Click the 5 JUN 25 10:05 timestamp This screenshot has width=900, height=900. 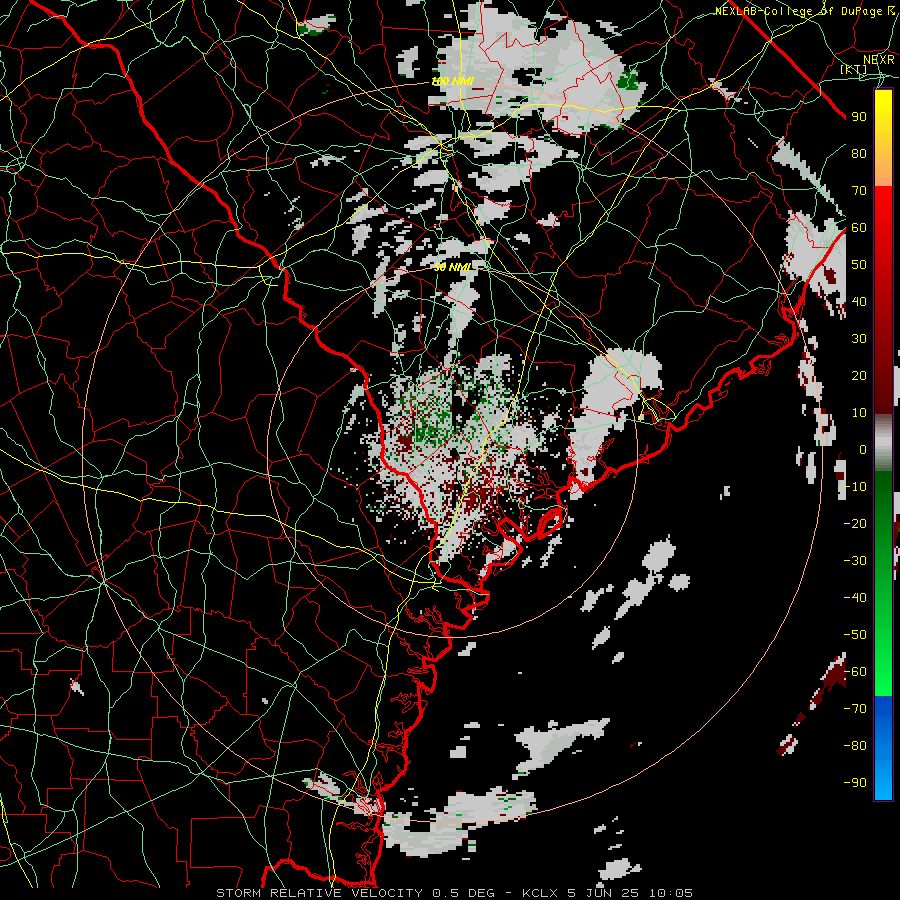(630, 893)
